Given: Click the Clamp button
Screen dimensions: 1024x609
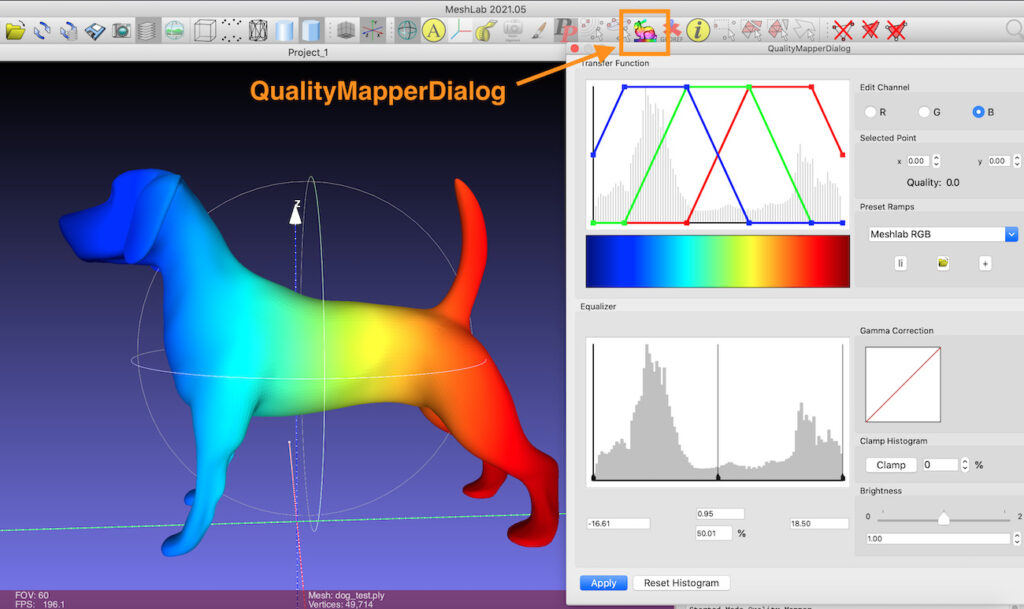Looking at the screenshot, I should point(890,465).
